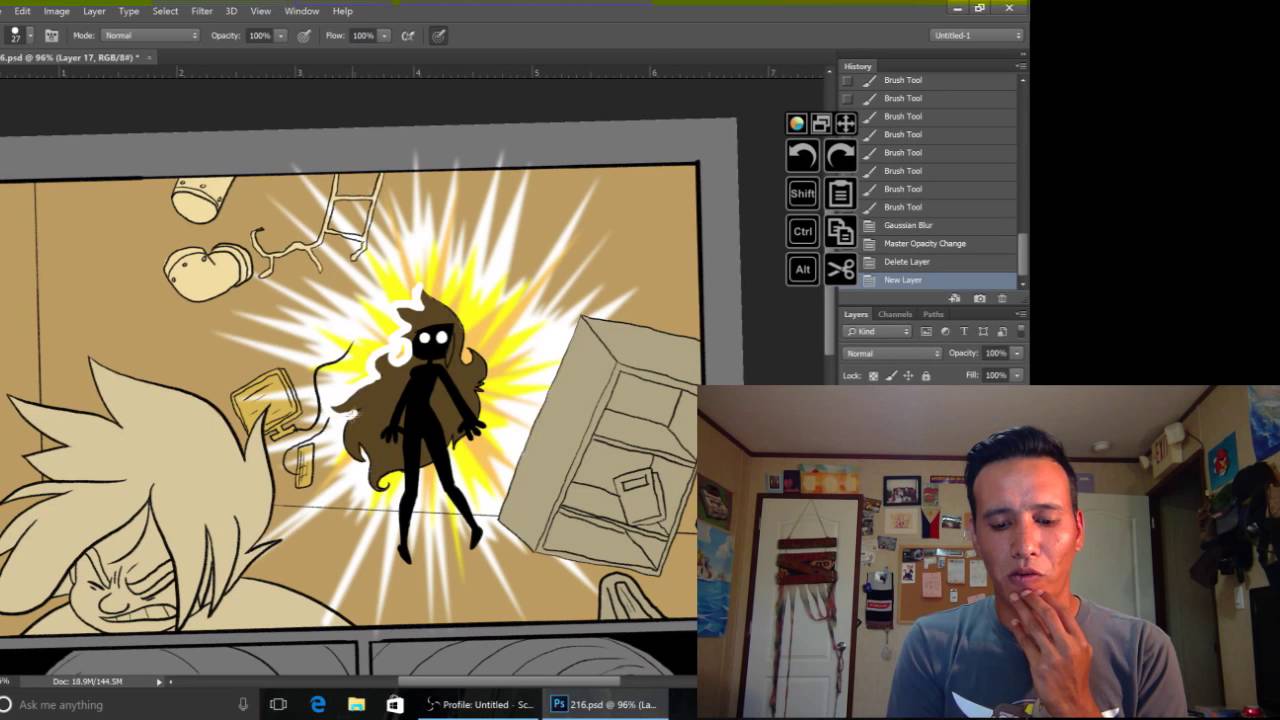Toggle the brush panel icon in options bar
This screenshot has height=720, width=1280.
click(51, 36)
